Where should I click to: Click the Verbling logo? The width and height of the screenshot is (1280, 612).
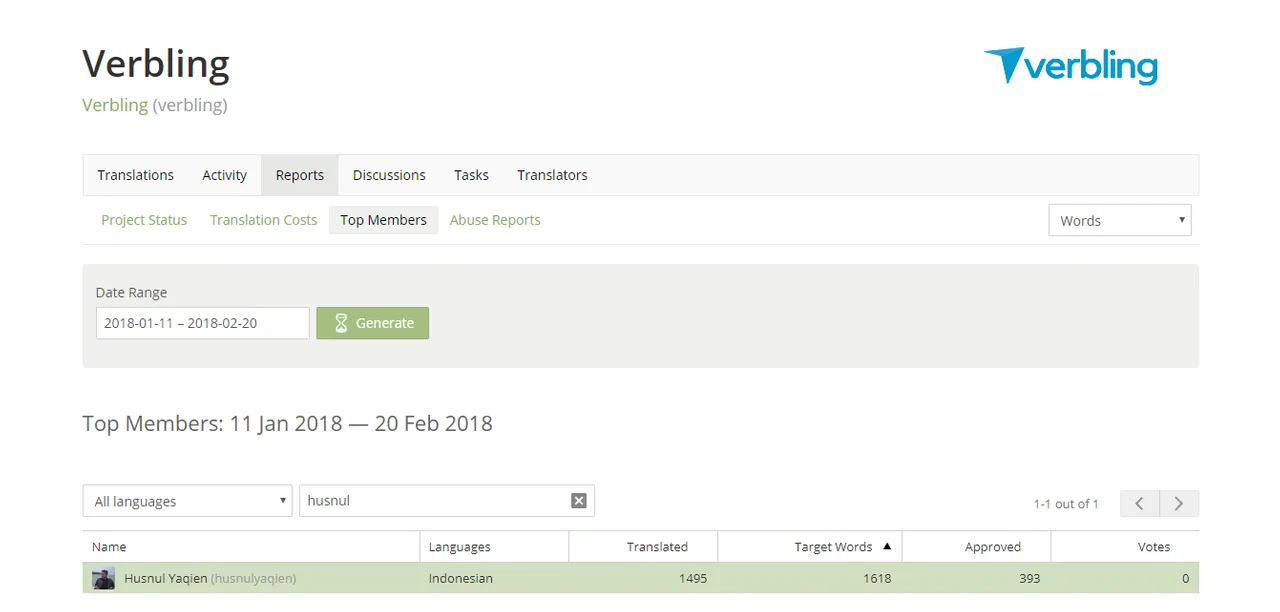[x=1070, y=66]
